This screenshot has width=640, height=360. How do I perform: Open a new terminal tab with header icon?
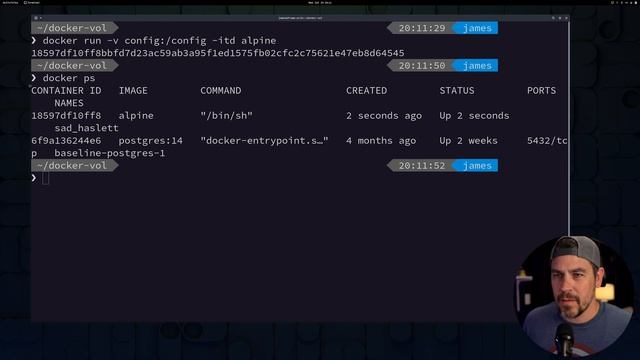36,18
